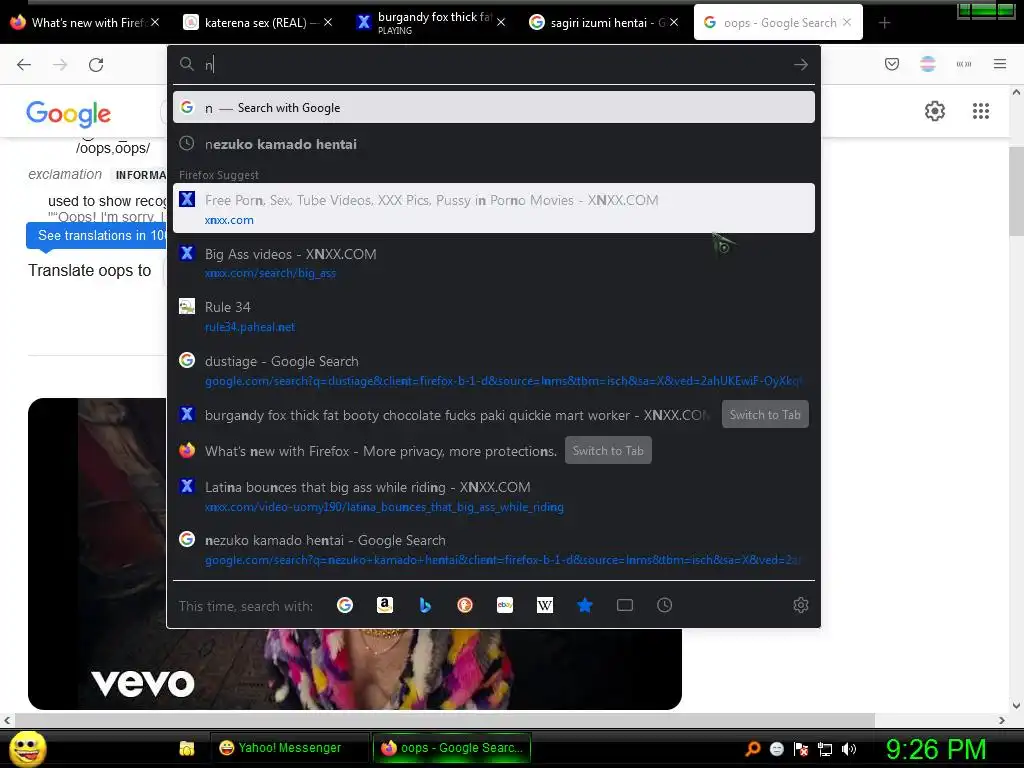Open the Save to Pocket icon

point(892,64)
